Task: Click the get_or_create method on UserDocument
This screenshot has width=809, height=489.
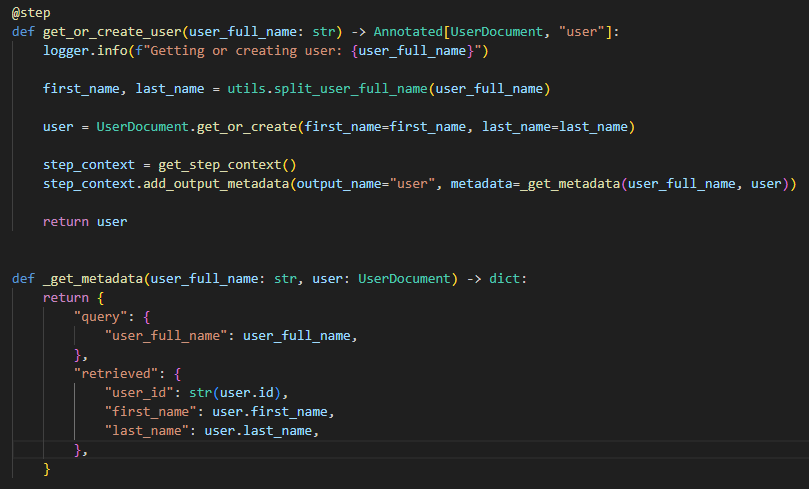Action: pyautogui.click(x=247, y=127)
